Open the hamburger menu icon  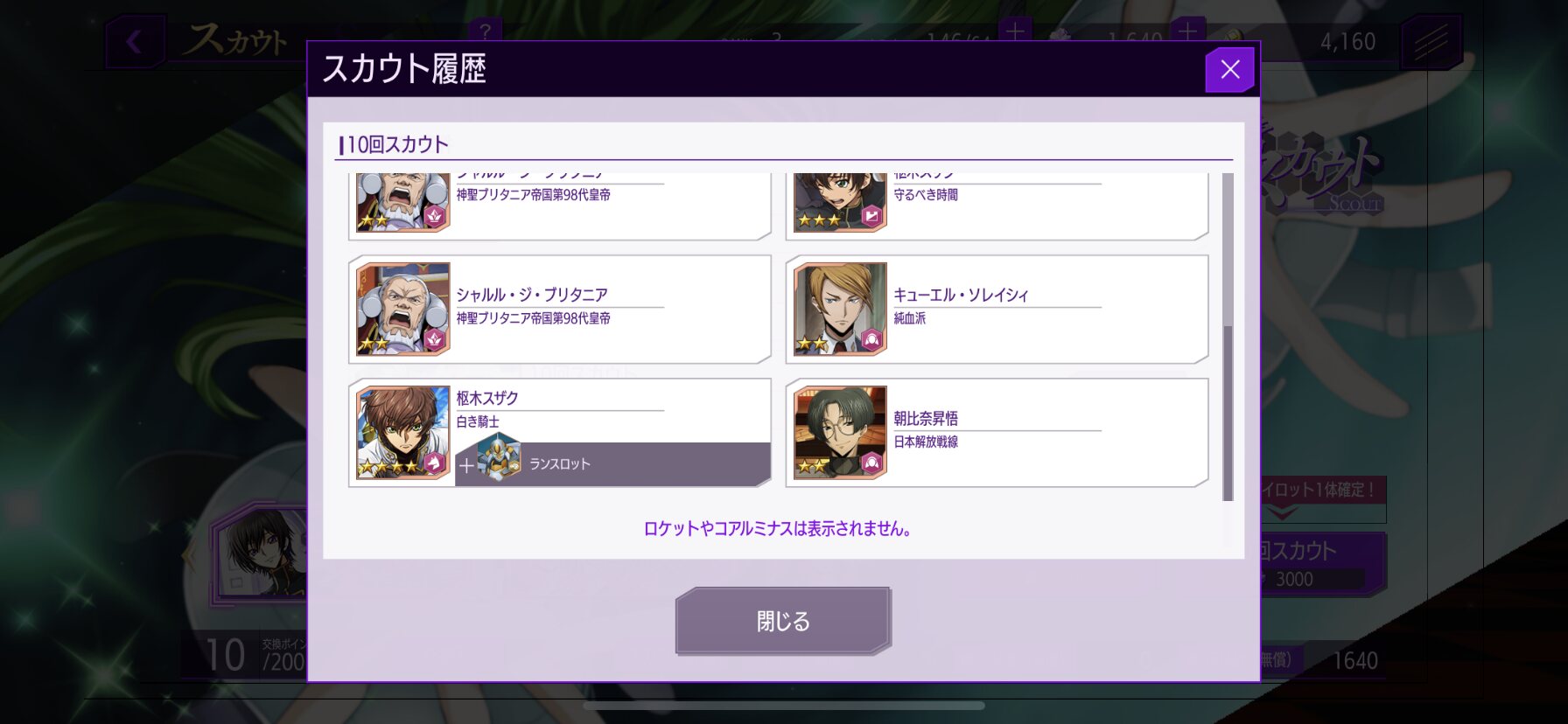(1431, 42)
